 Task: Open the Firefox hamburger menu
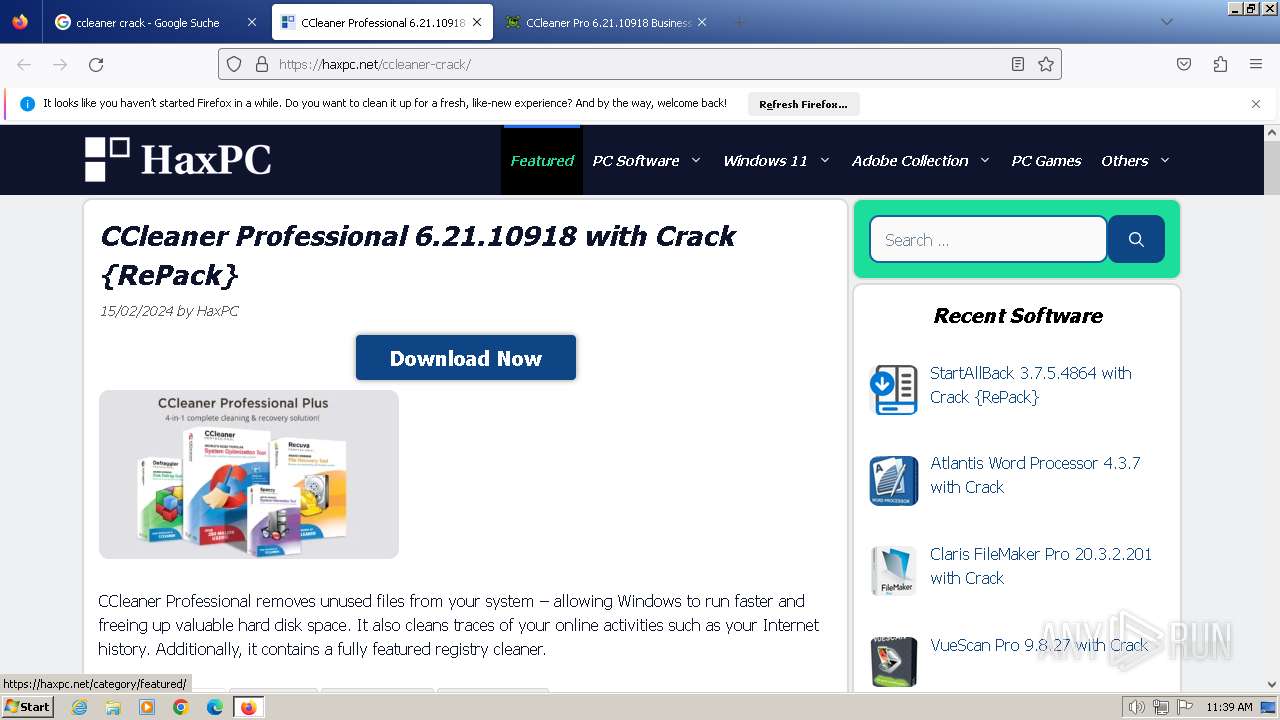point(1256,64)
